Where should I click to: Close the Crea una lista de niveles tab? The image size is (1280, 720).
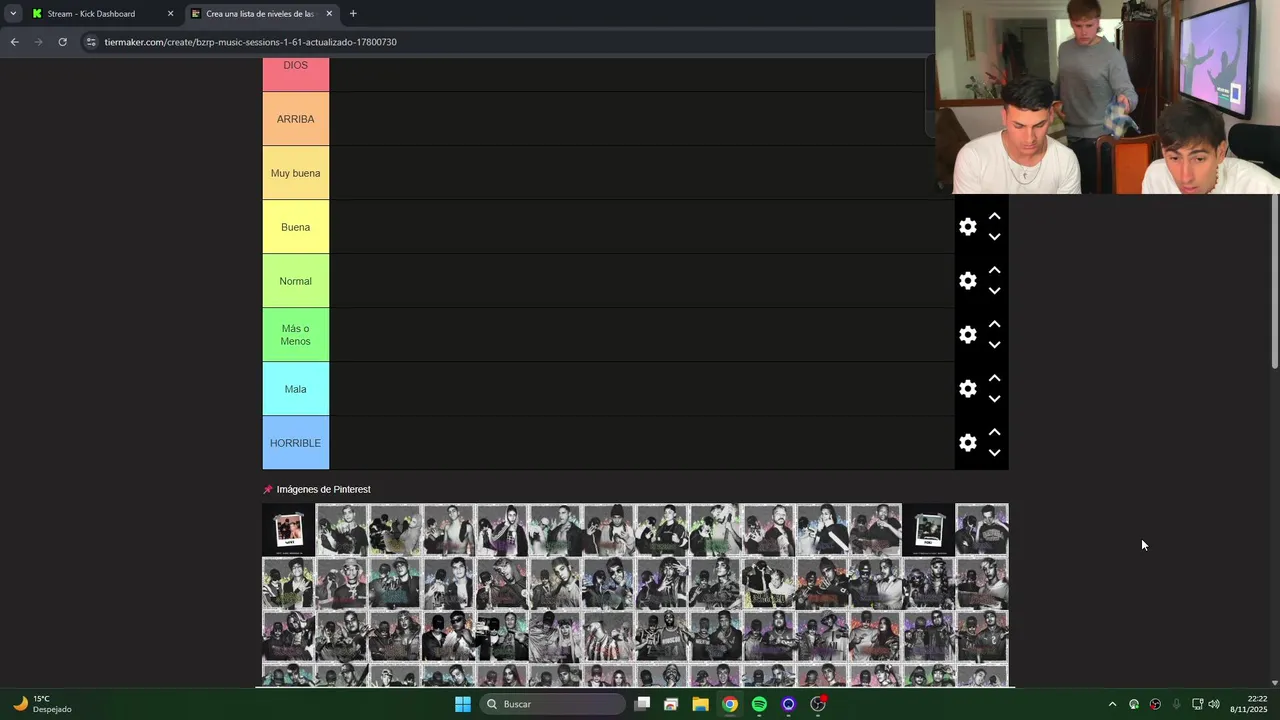(x=329, y=14)
